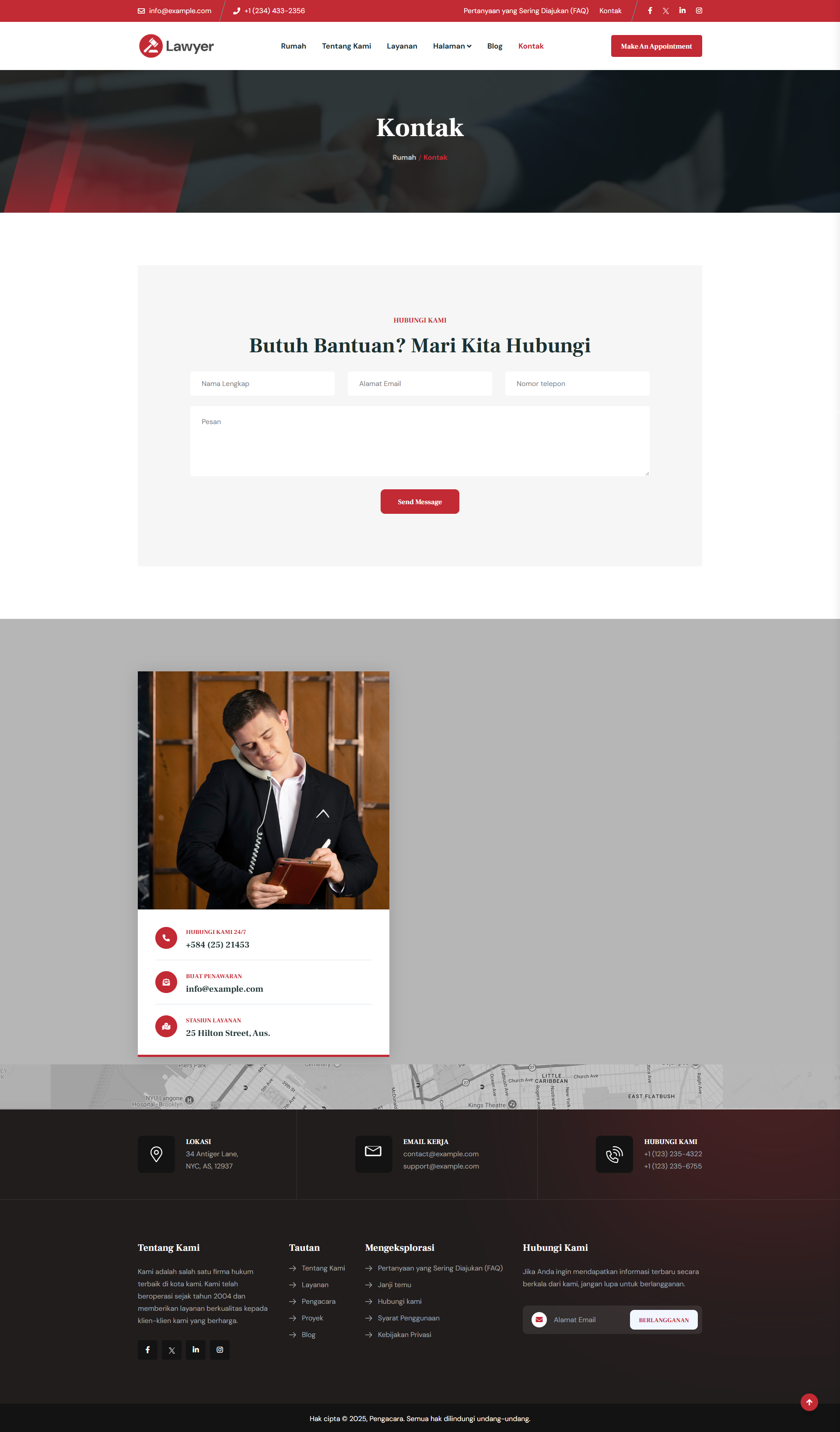Open the Blog navigation item

coord(495,46)
